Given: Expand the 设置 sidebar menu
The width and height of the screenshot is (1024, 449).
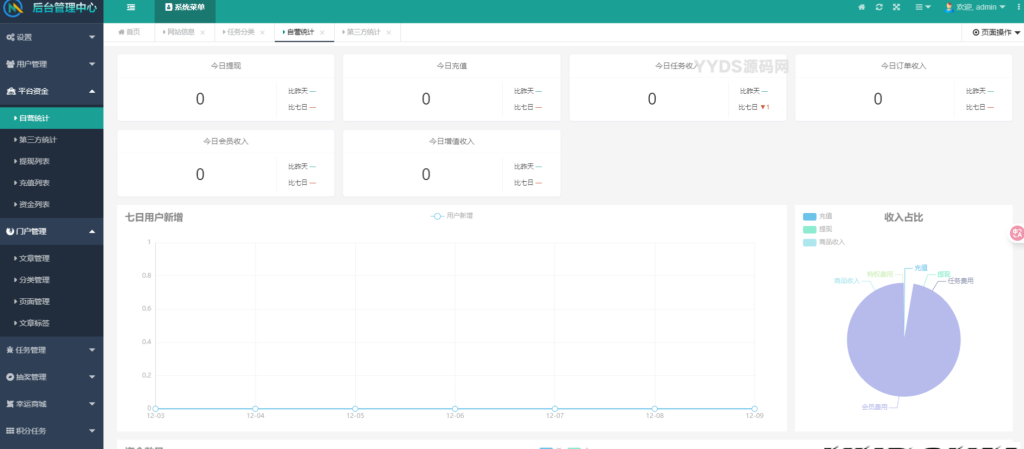Looking at the screenshot, I should (x=50, y=37).
